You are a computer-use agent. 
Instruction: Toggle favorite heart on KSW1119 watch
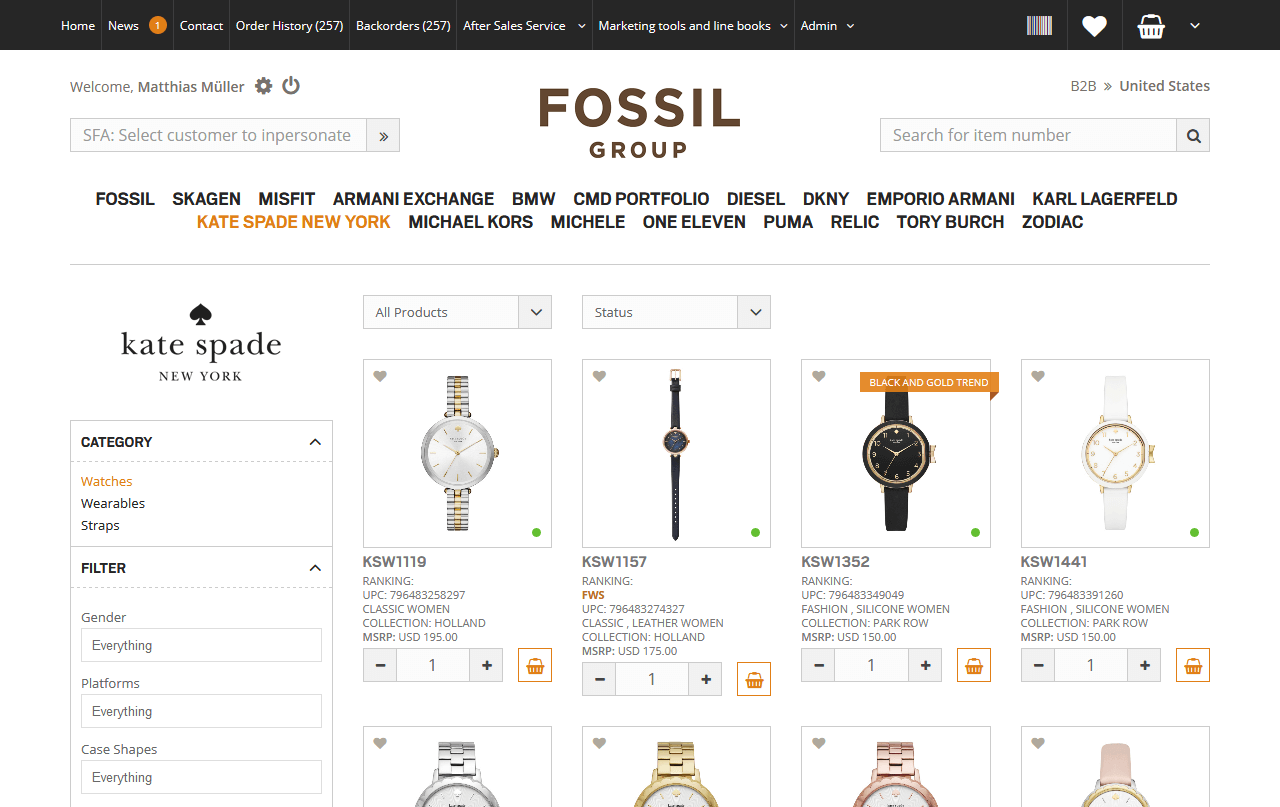380,377
